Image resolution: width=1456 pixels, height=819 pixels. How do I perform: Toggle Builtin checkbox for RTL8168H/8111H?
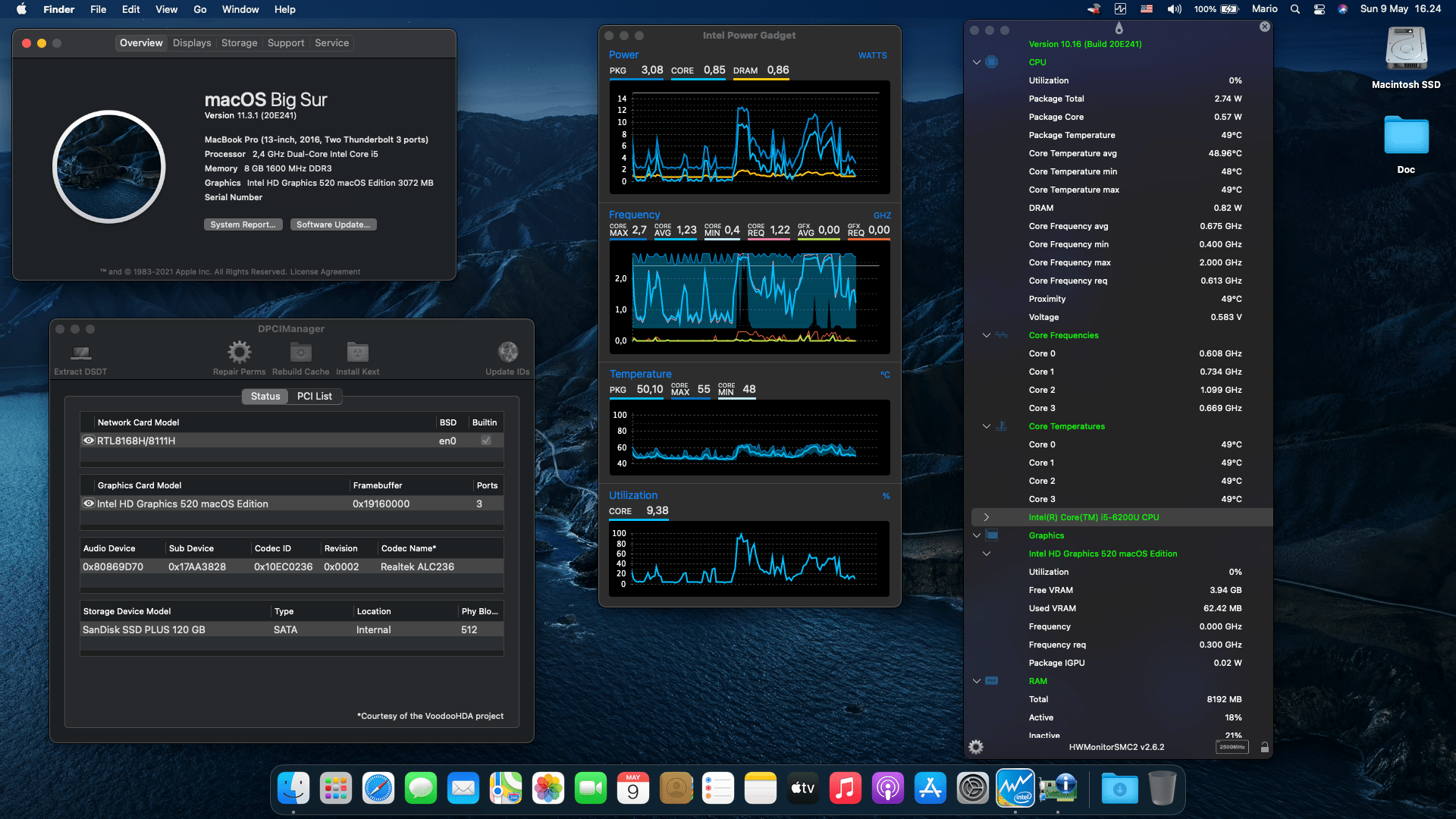click(486, 441)
